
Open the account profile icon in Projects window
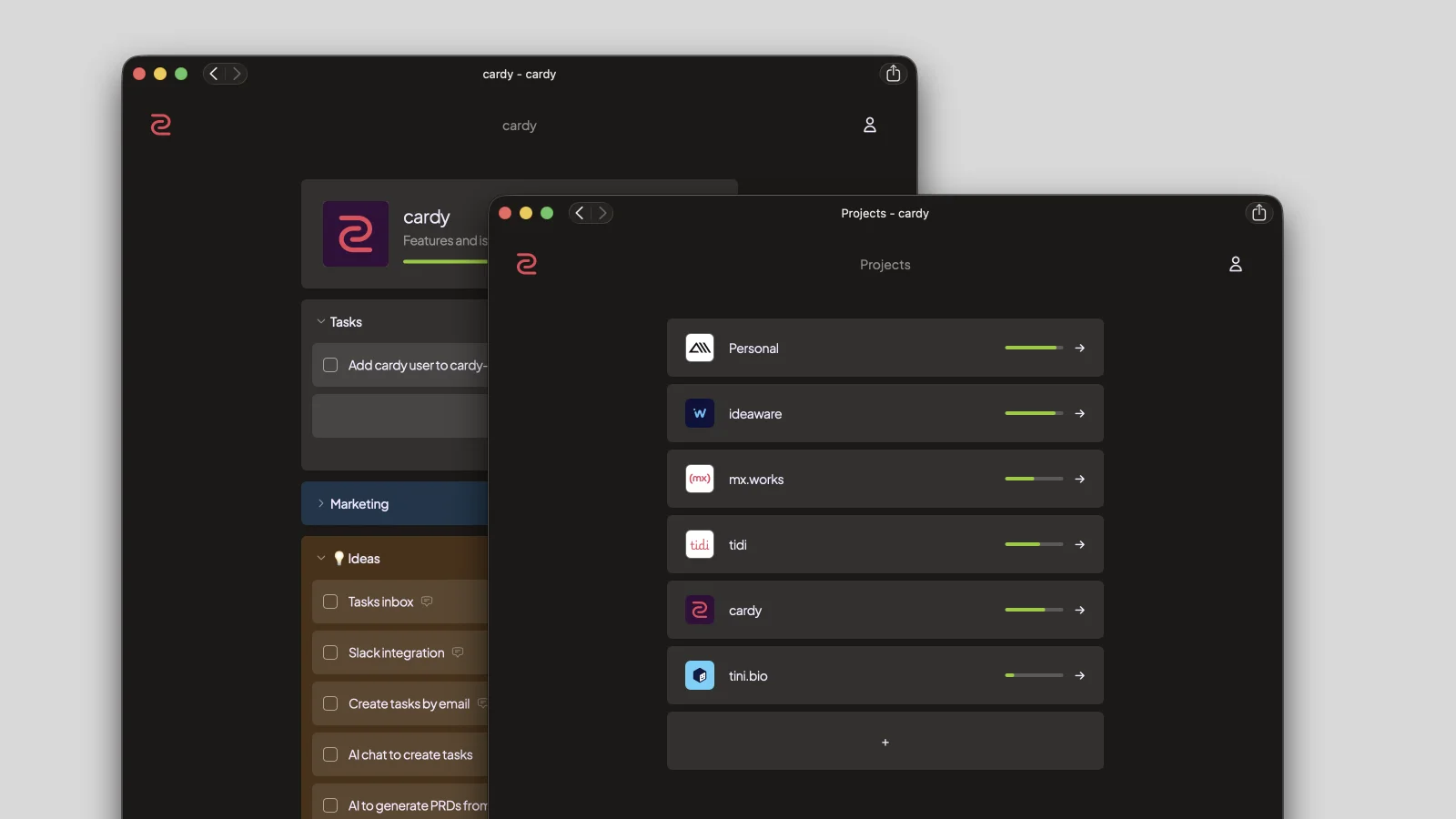[1236, 265]
